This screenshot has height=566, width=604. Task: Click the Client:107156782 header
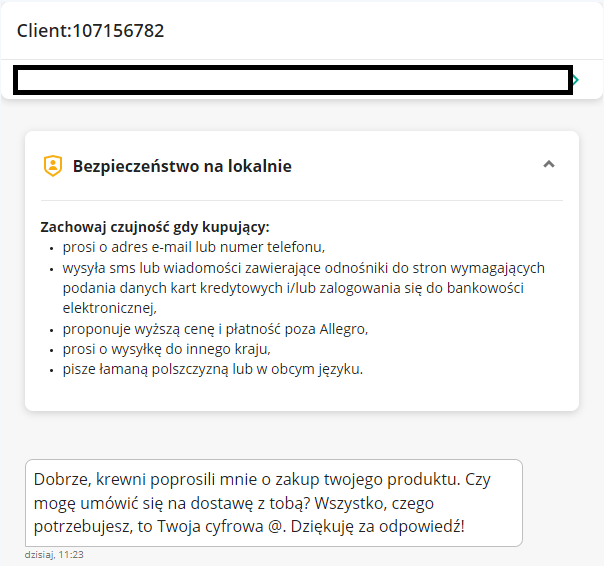(90, 31)
